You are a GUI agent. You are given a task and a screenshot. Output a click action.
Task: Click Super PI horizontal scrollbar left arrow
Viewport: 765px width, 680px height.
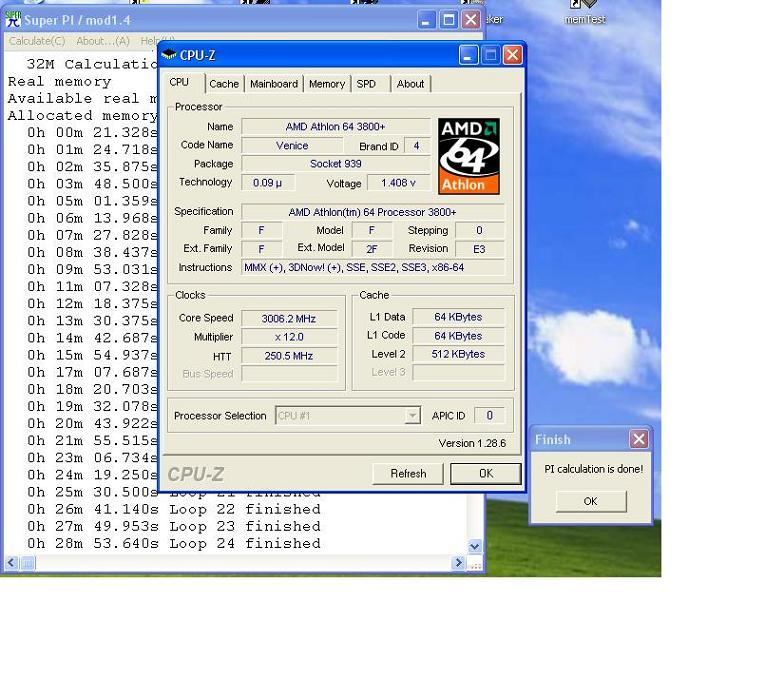11,563
